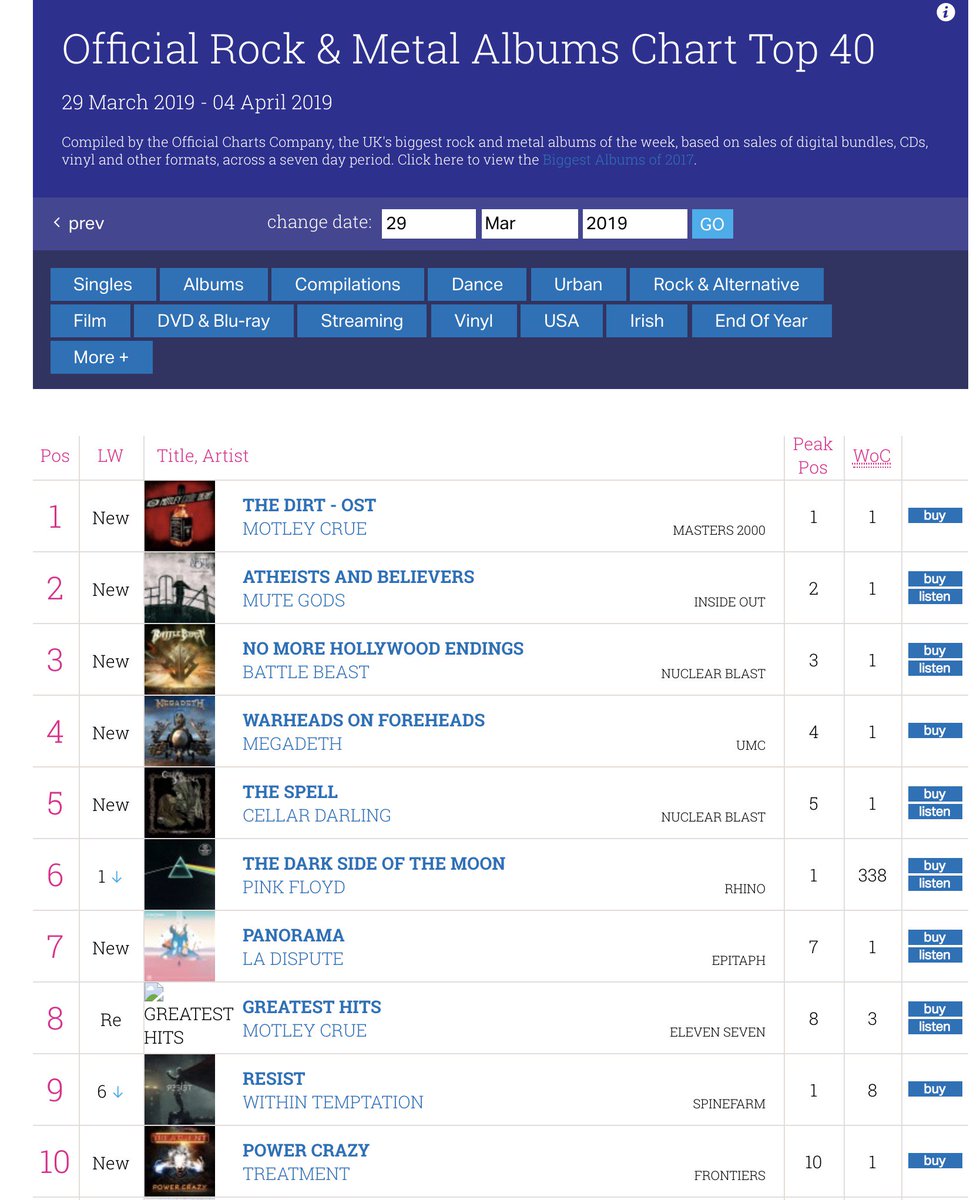The height and width of the screenshot is (1200, 980).
Task: Click the broken Greatest Hits cover image
Action: (188, 1015)
